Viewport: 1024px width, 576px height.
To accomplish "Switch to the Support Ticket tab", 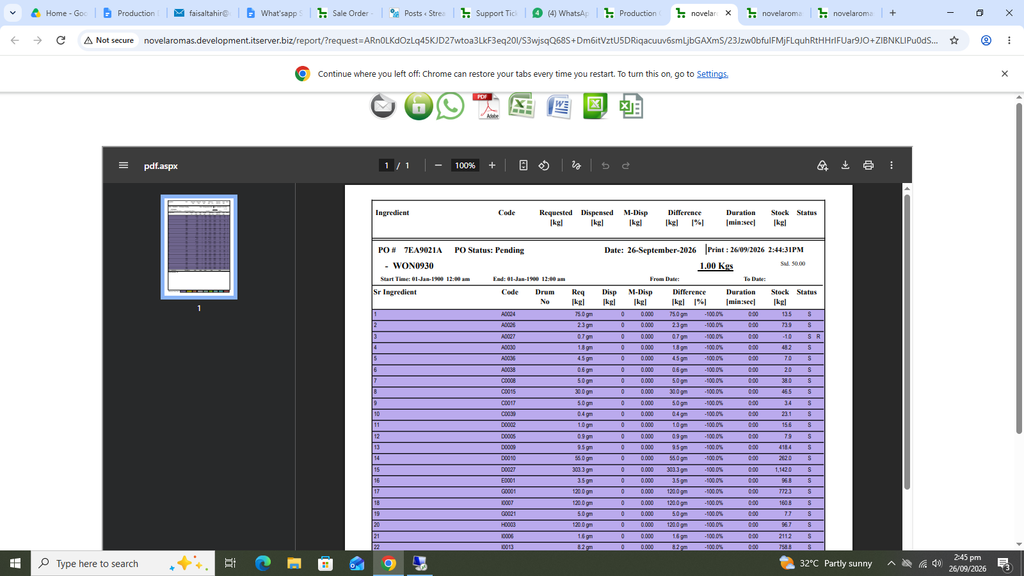I will point(488,13).
